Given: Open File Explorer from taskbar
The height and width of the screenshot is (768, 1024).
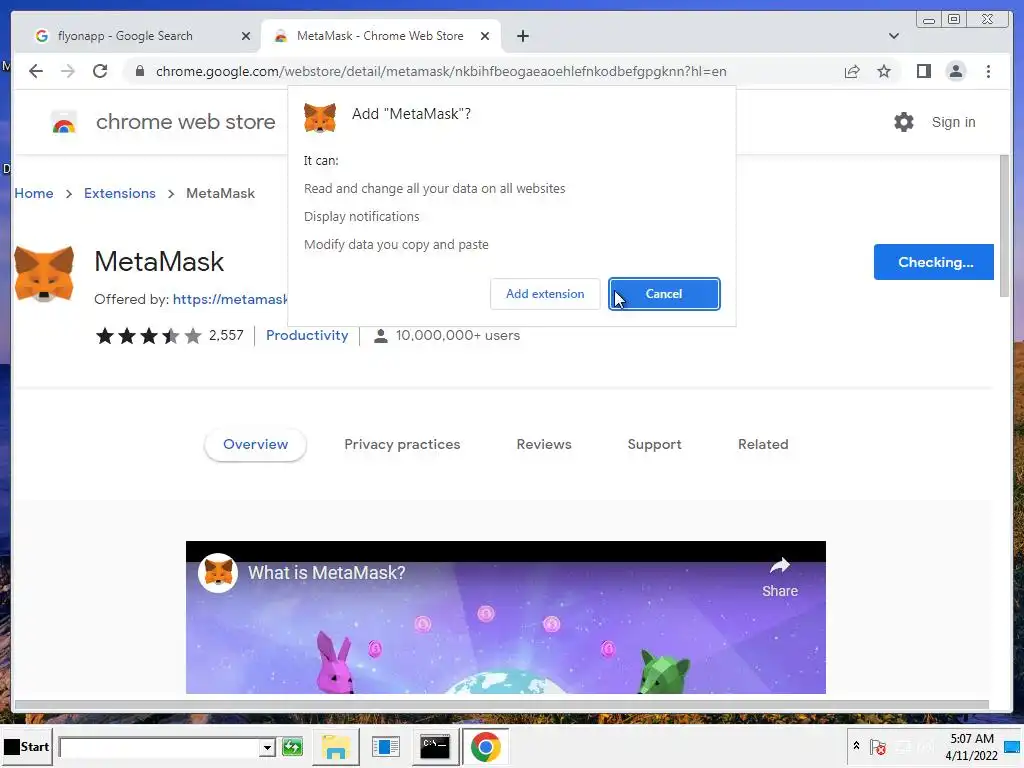Looking at the screenshot, I should click(x=336, y=747).
